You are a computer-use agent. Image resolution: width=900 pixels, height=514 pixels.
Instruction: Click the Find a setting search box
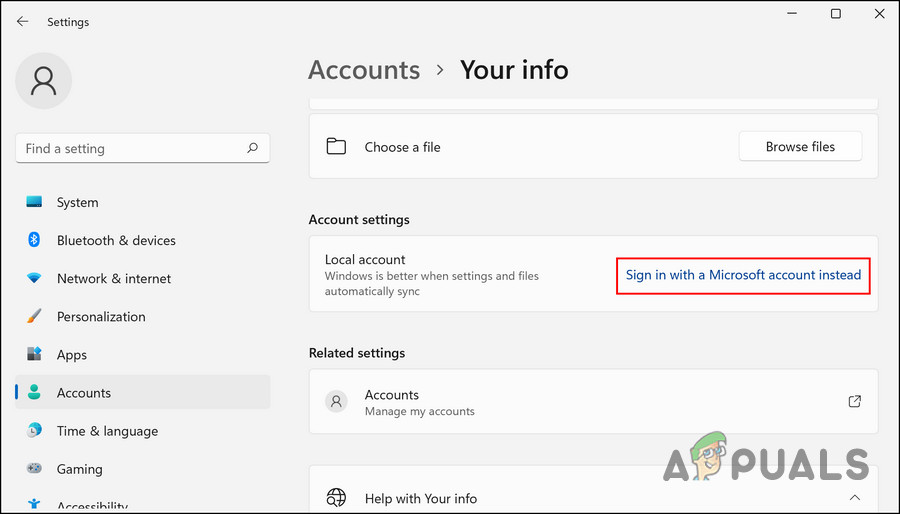point(142,148)
